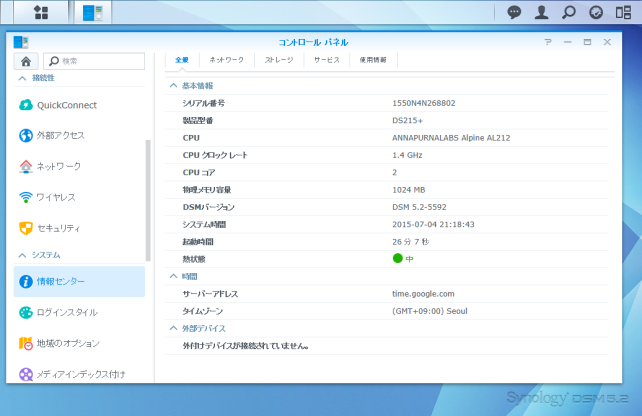
Task: Click the Control Panel window title icon
Action: [20, 42]
